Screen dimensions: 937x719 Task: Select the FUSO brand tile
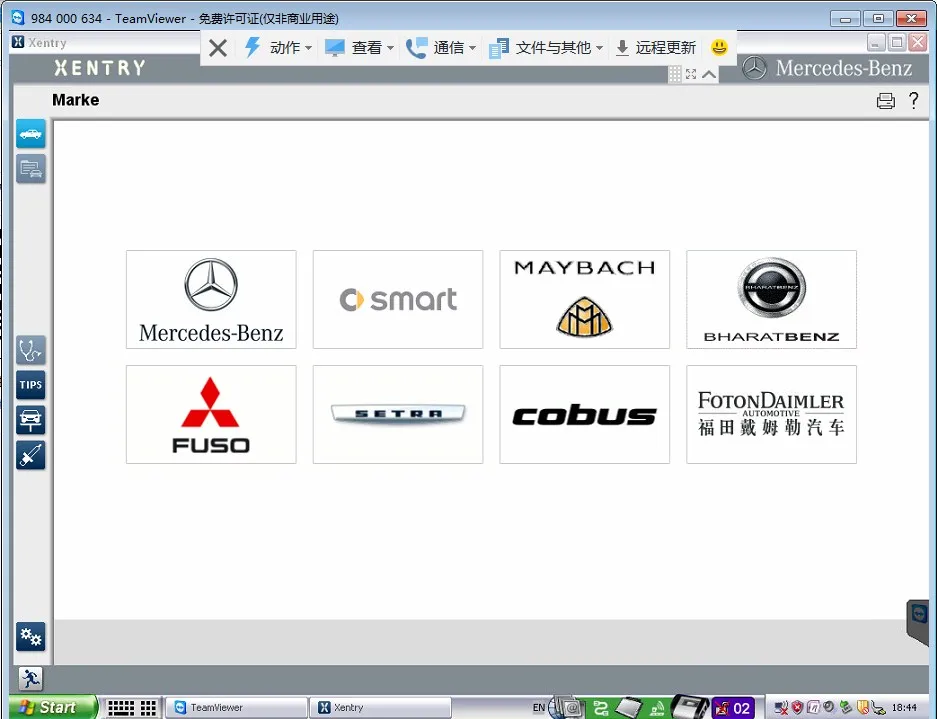point(211,414)
